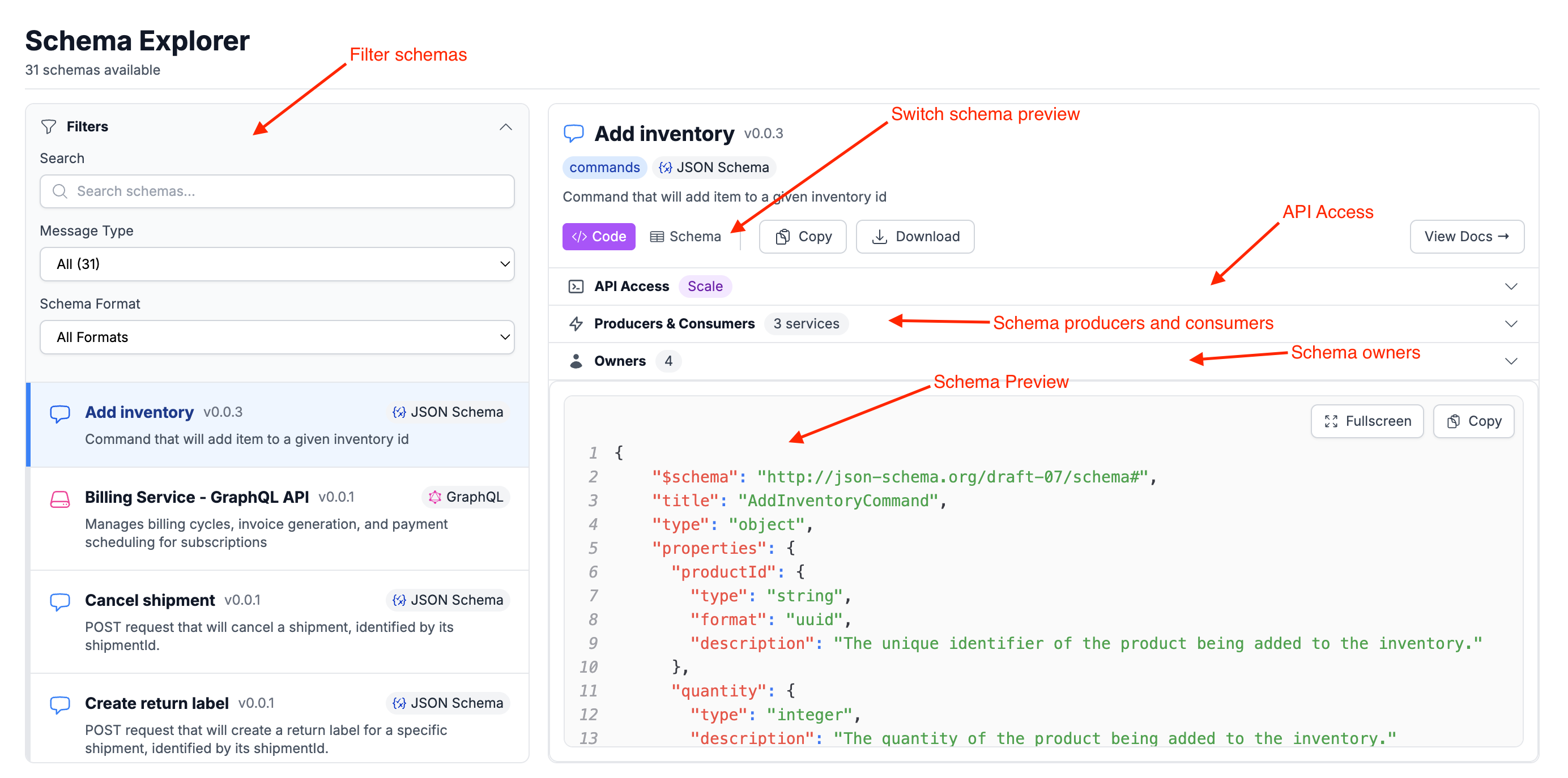Click the GraphQL format badge
This screenshot has height=778, width=1568.
(466, 497)
